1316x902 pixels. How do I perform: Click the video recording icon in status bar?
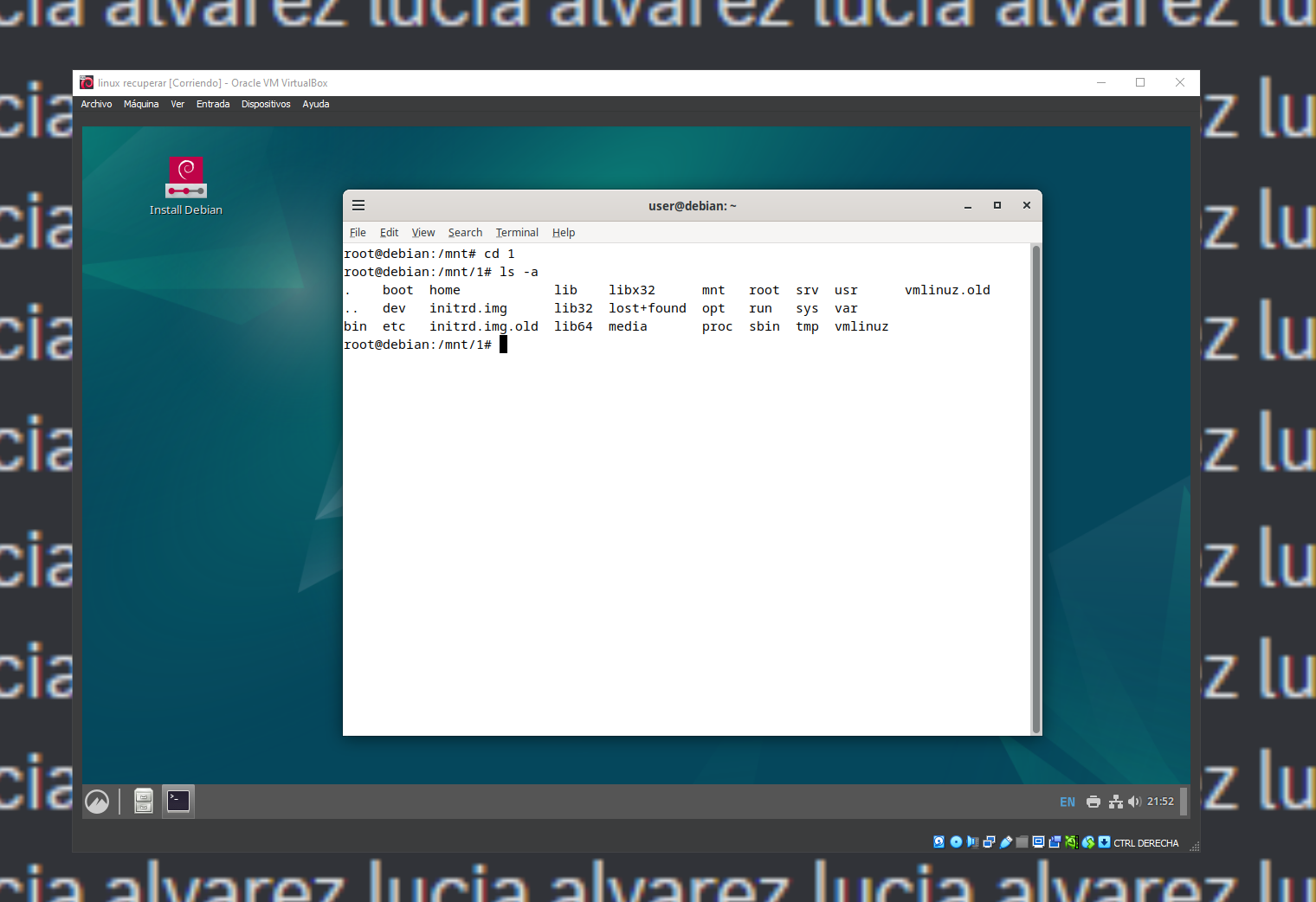(x=1055, y=841)
